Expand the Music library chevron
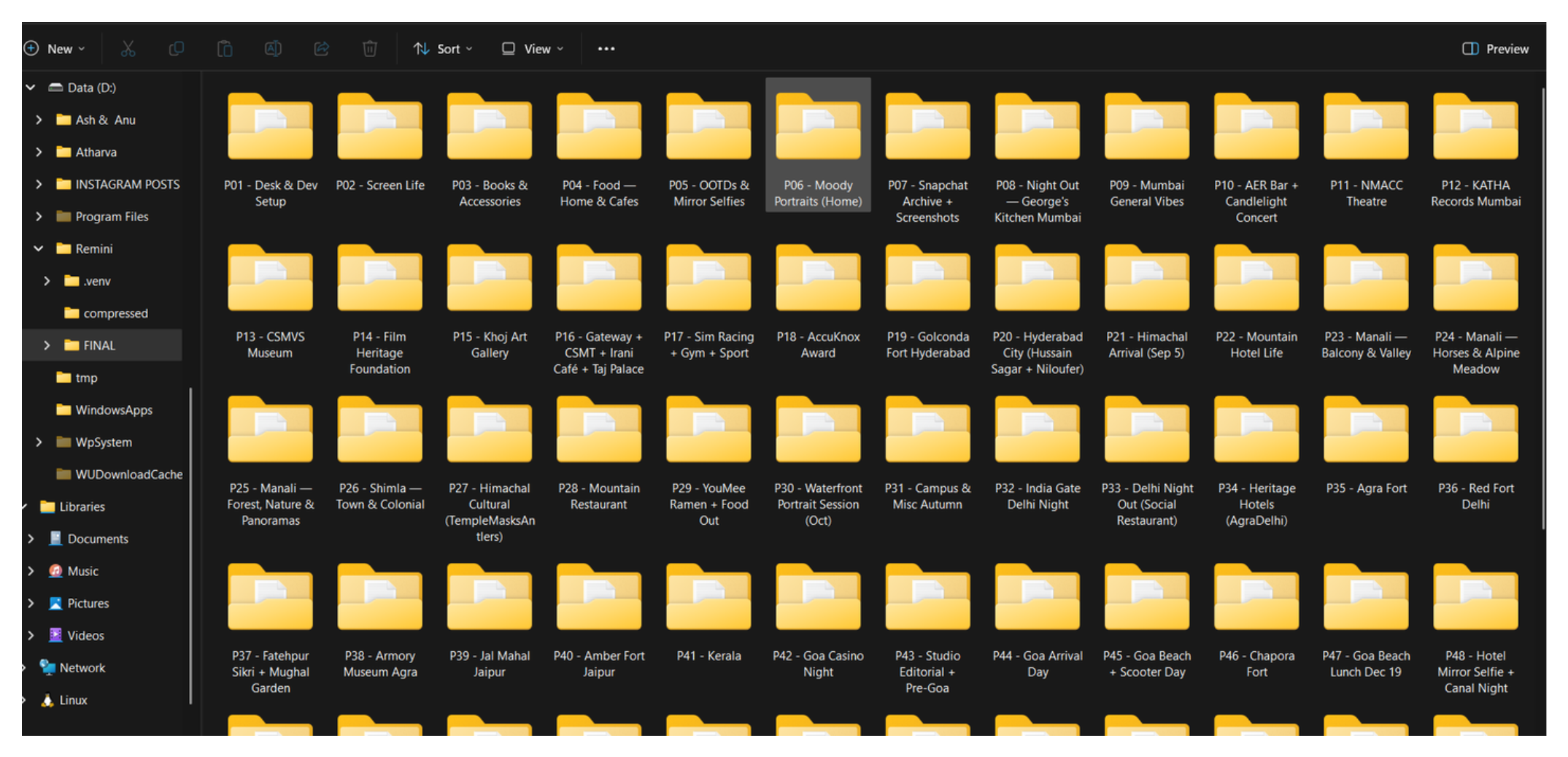 tap(31, 571)
